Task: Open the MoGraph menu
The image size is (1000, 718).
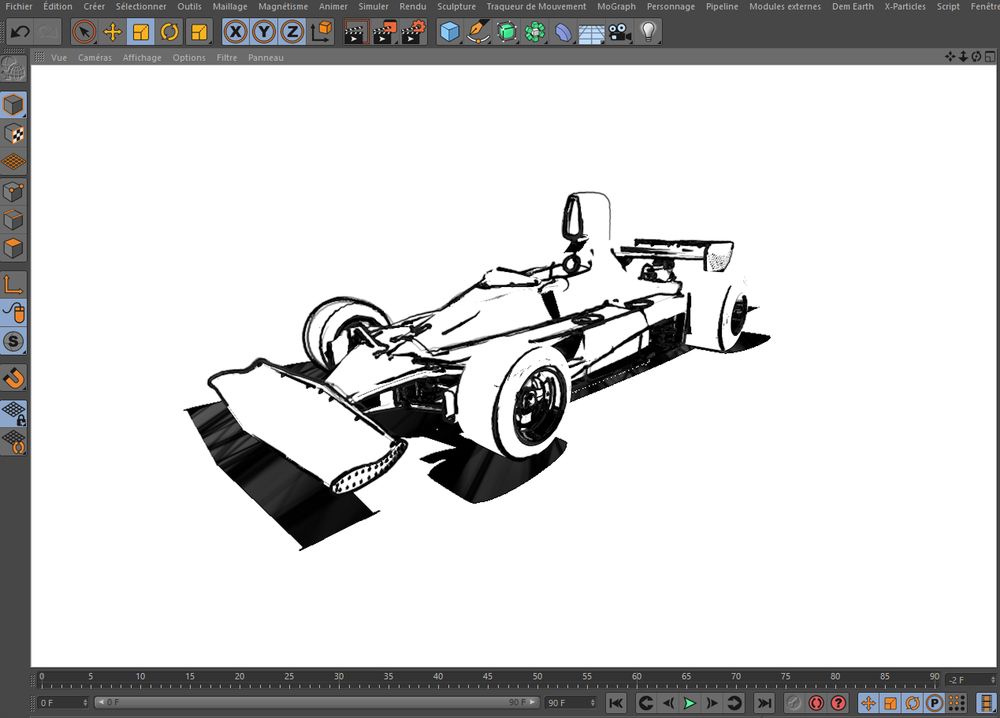Action: pyautogui.click(x=616, y=6)
